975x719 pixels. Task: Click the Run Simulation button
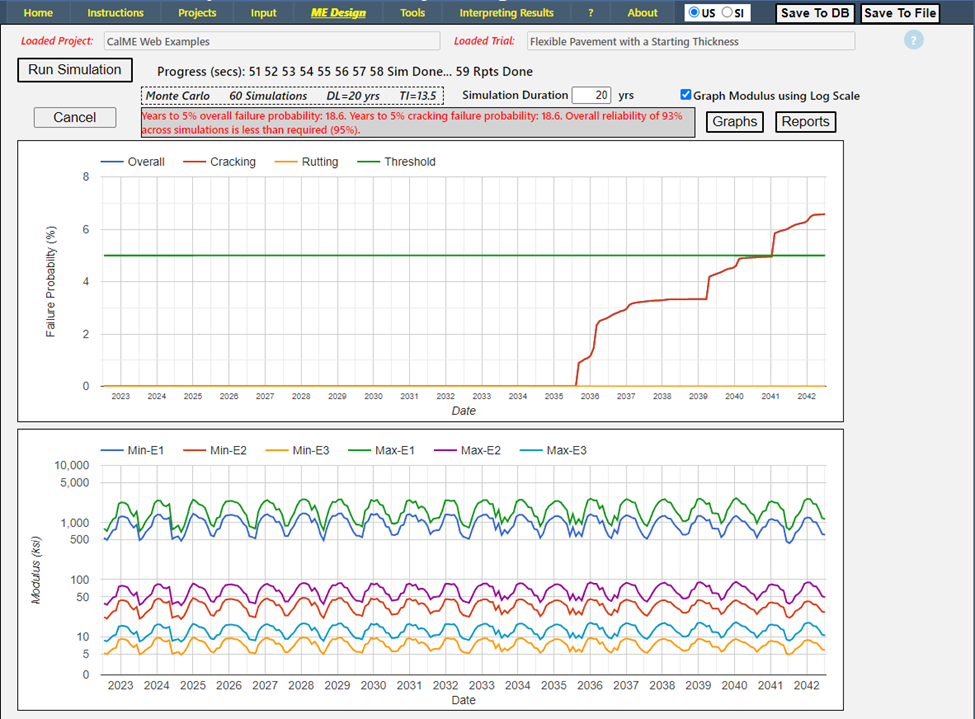(75, 70)
